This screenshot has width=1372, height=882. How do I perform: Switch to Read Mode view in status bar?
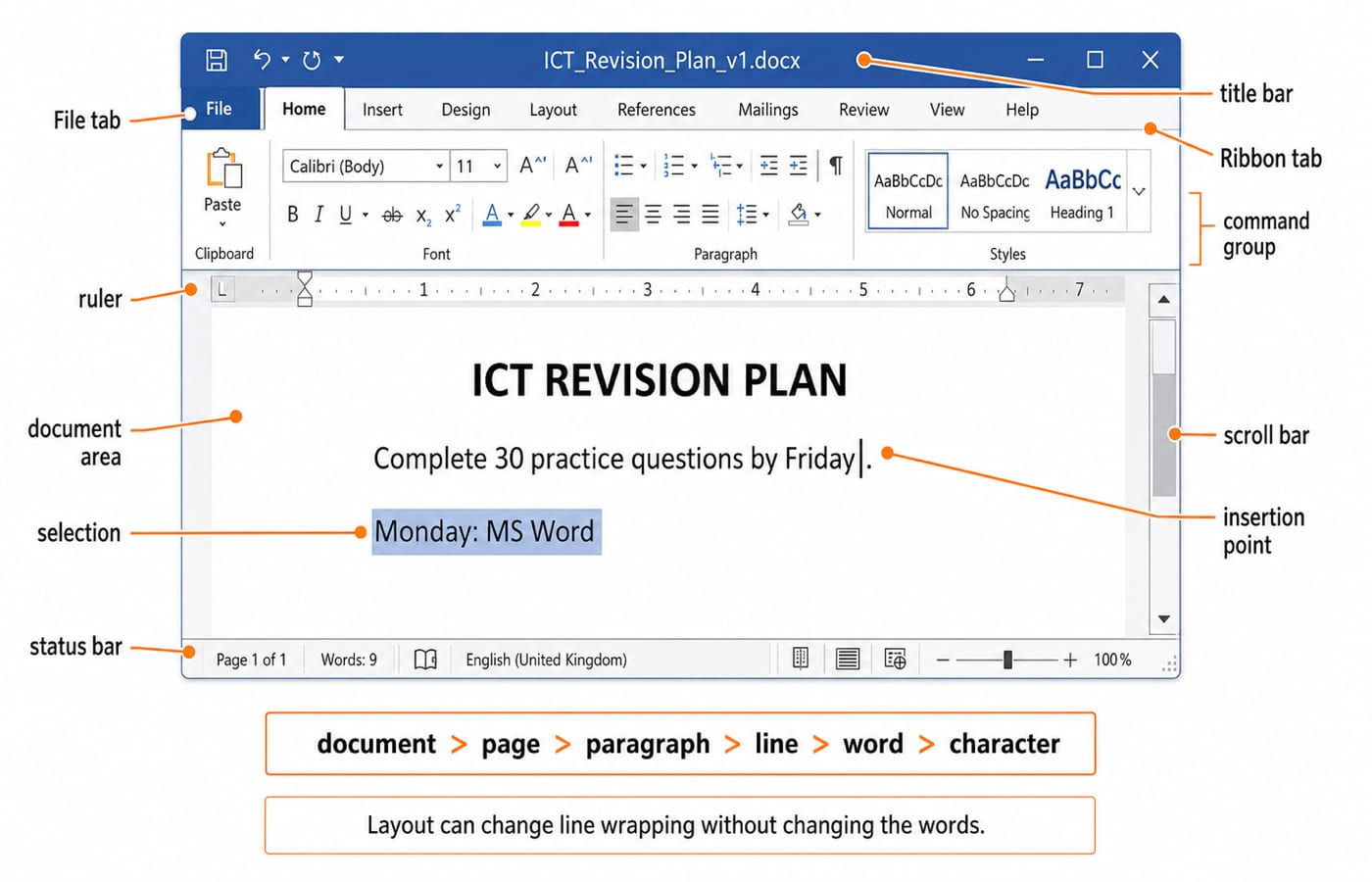pyautogui.click(x=801, y=659)
